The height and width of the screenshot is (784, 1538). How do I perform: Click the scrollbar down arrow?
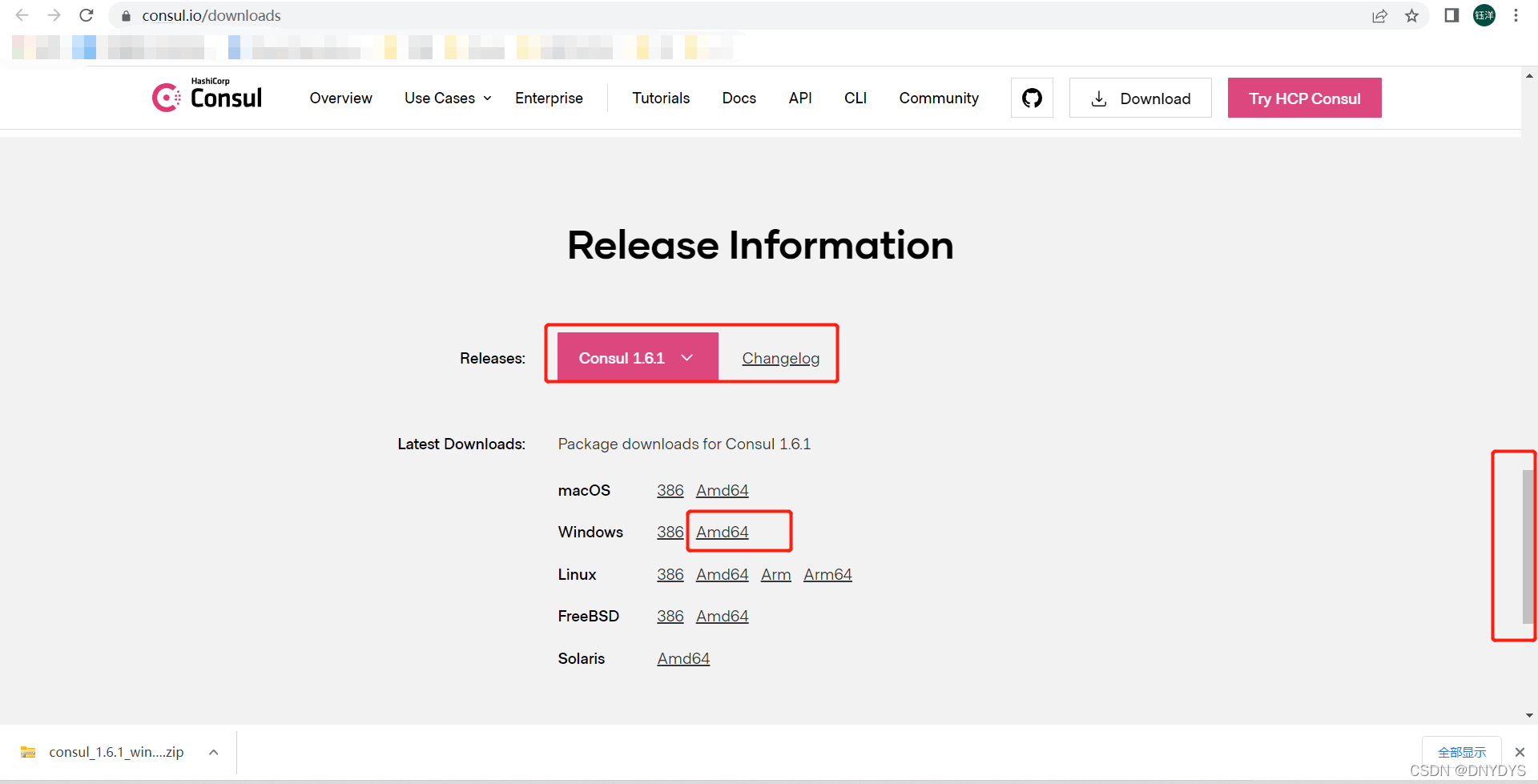click(1529, 715)
